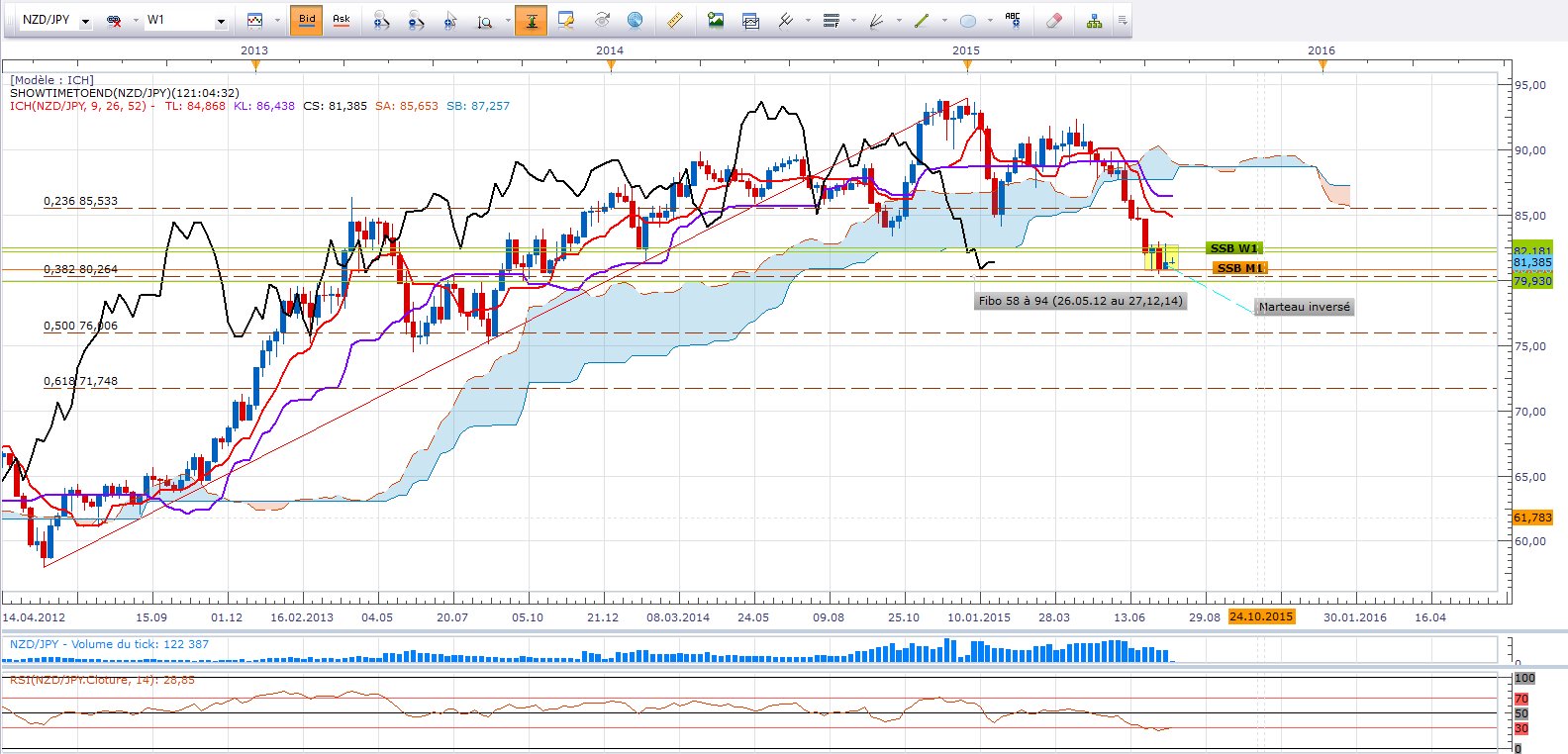
Task: Toggle the auto-scale vertical axis button
Action: coord(531,20)
